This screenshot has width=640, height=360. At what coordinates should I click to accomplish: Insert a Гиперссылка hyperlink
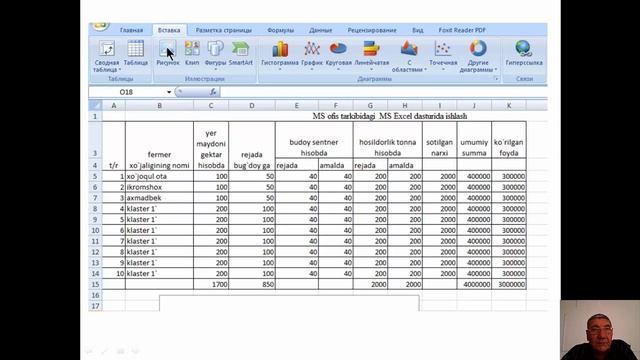point(524,53)
